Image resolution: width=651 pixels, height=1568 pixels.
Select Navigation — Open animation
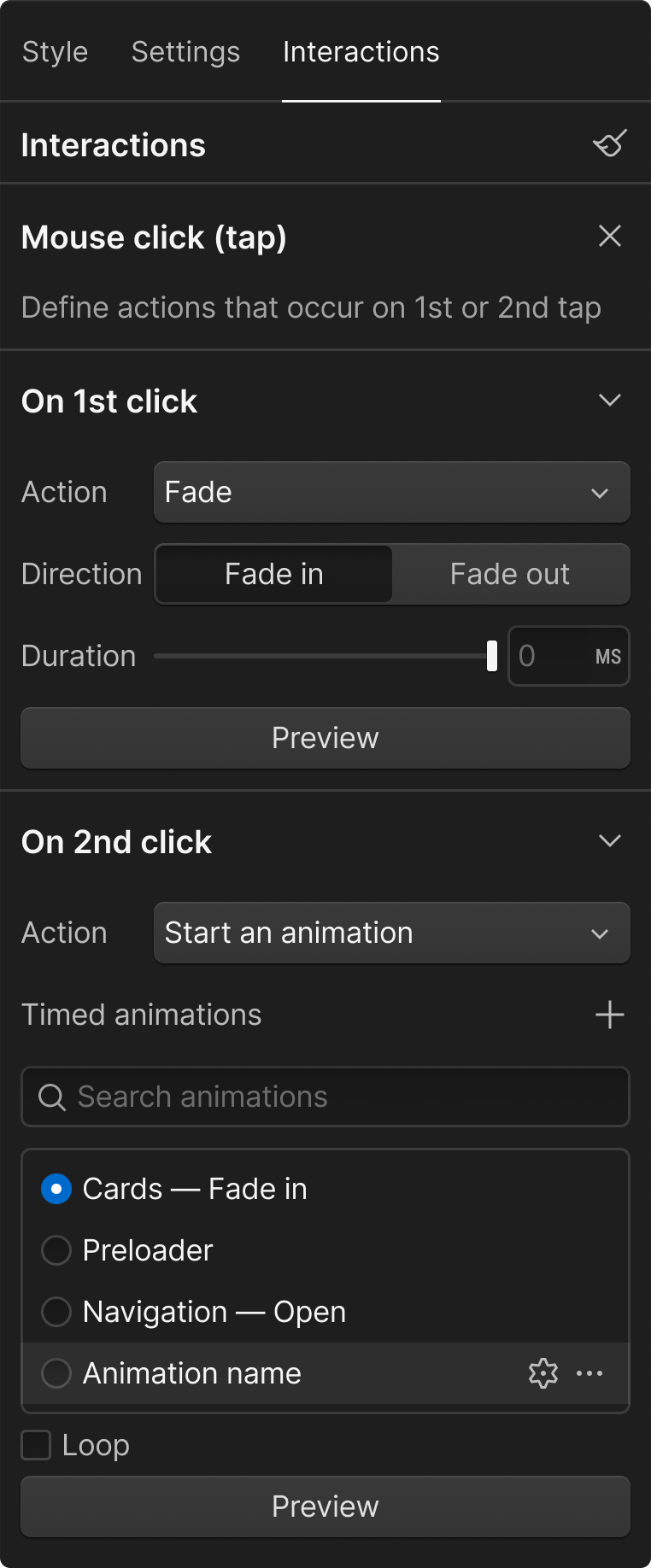(x=56, y=1312)
